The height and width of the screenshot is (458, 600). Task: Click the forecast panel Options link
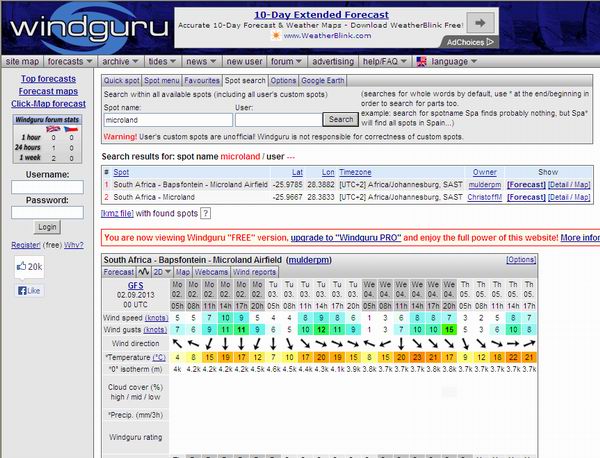click(521, 260)
